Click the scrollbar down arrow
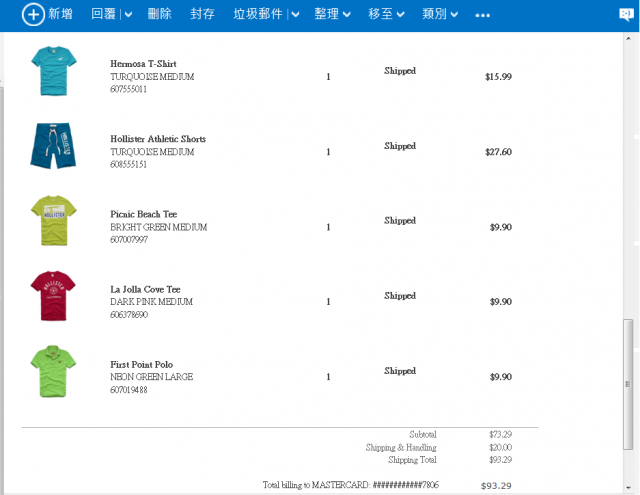Screen dimensions: 640x495 628,488
